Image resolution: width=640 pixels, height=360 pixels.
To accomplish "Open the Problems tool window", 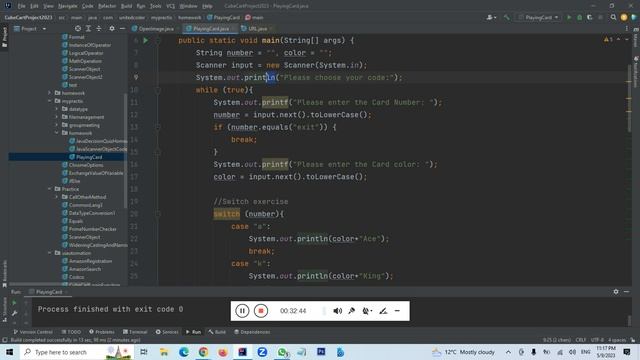I will tap(102, 332).
